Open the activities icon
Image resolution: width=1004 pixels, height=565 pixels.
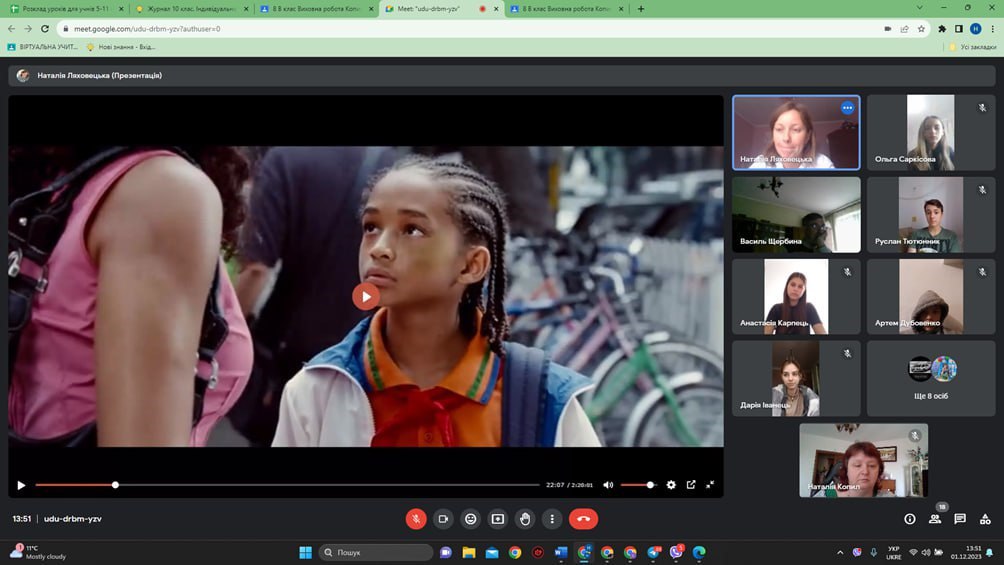985,519
